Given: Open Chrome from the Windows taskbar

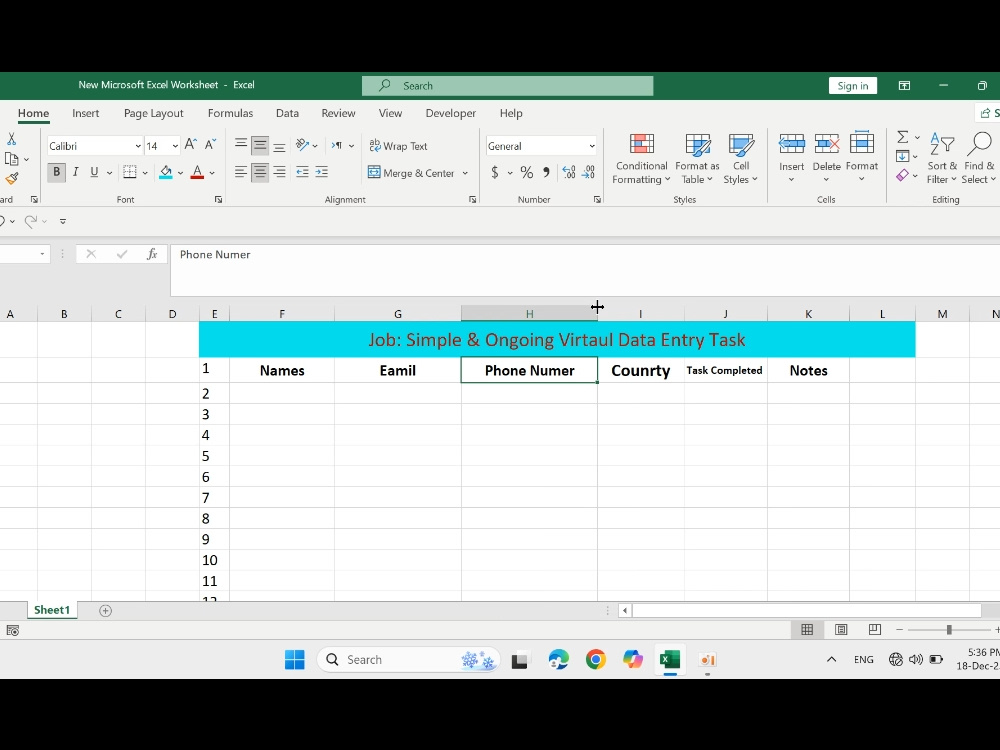Looking at the screenshot, I should [596, 659].
